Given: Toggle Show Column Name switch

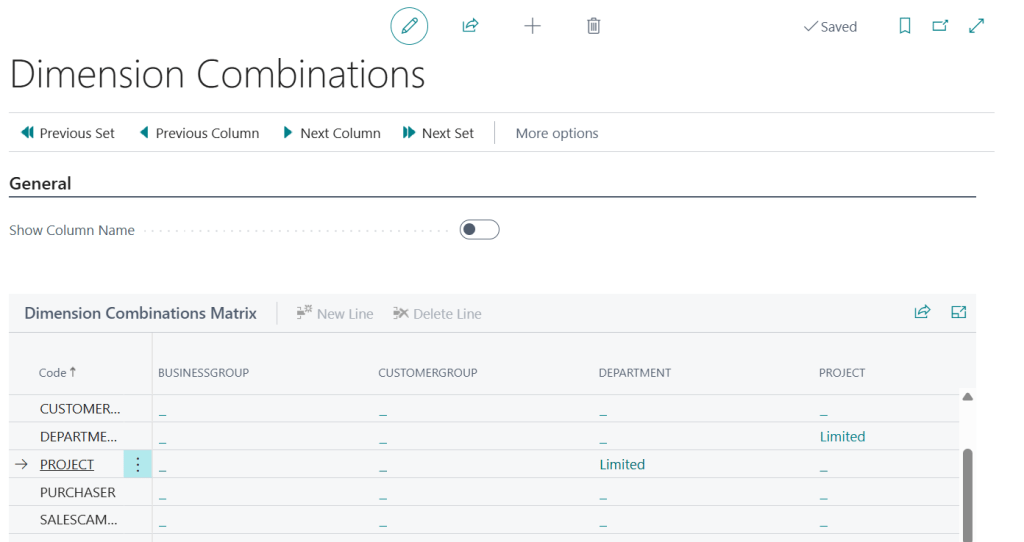Looking at the screenshot, I should [479, 230].
